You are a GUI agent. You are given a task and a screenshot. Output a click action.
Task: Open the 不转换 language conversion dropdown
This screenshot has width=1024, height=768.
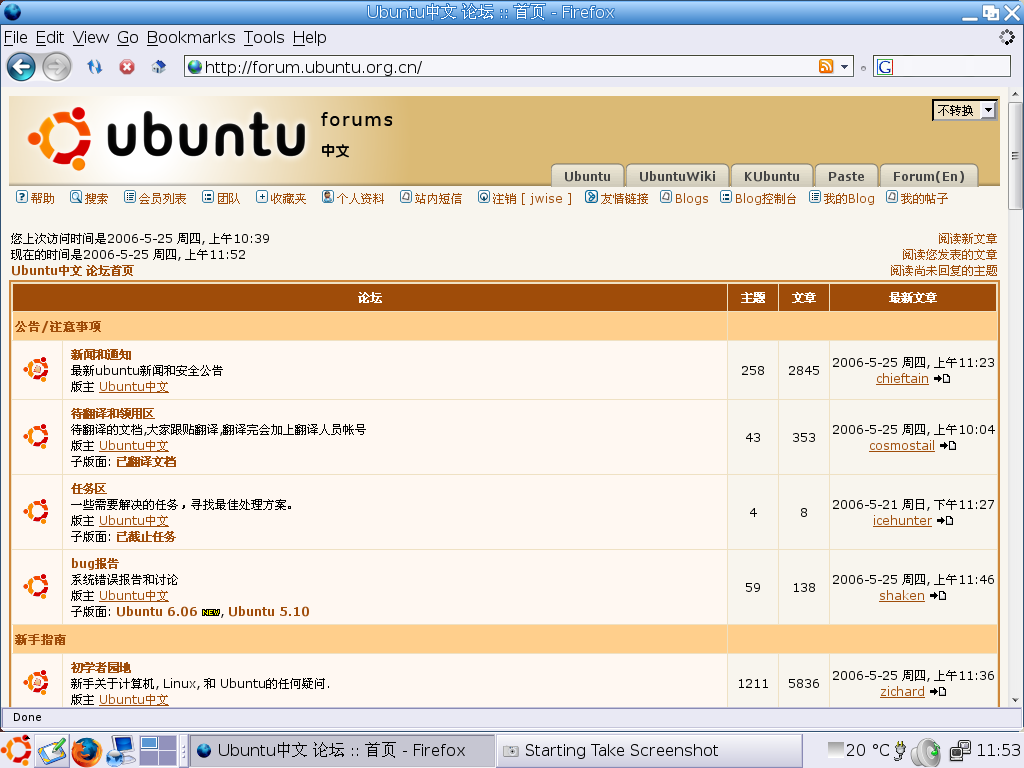(x=965, y=110)
